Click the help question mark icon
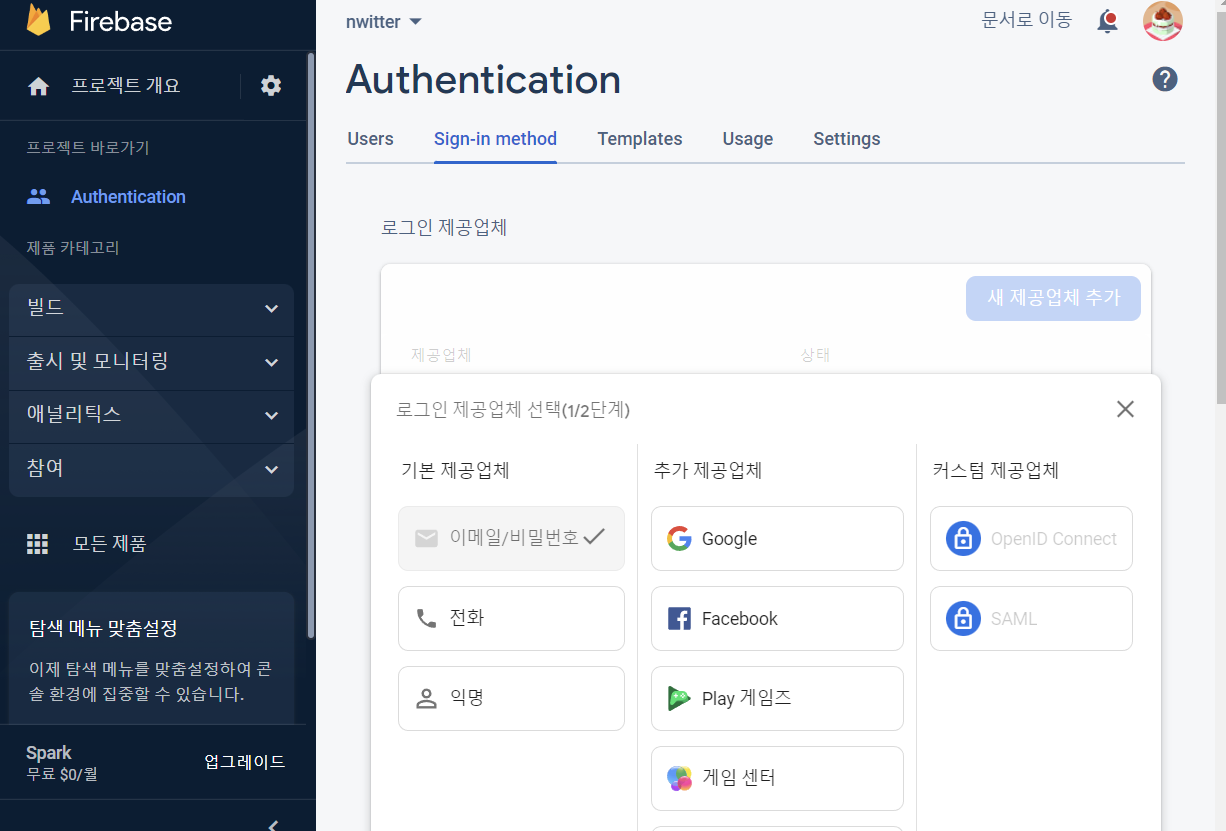Screen dimensions: 1226x831 [1165, 79]
